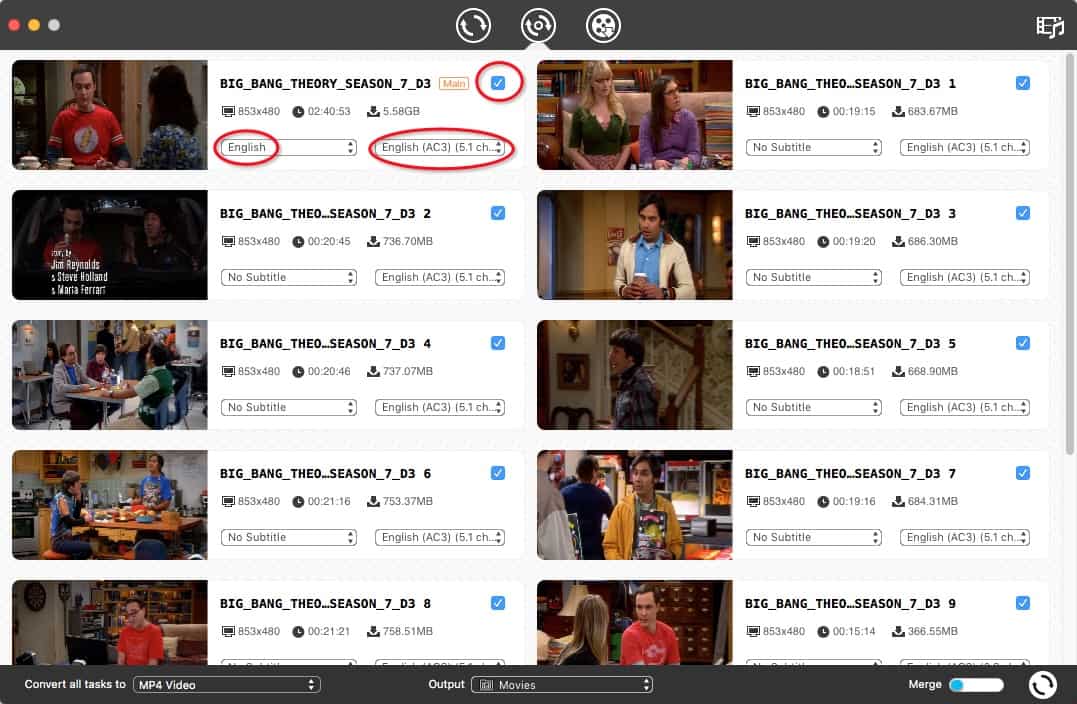Click the 00:19:16 duration value
The height and width of the screenshot is (704, 1077).
tap(854, 501)
